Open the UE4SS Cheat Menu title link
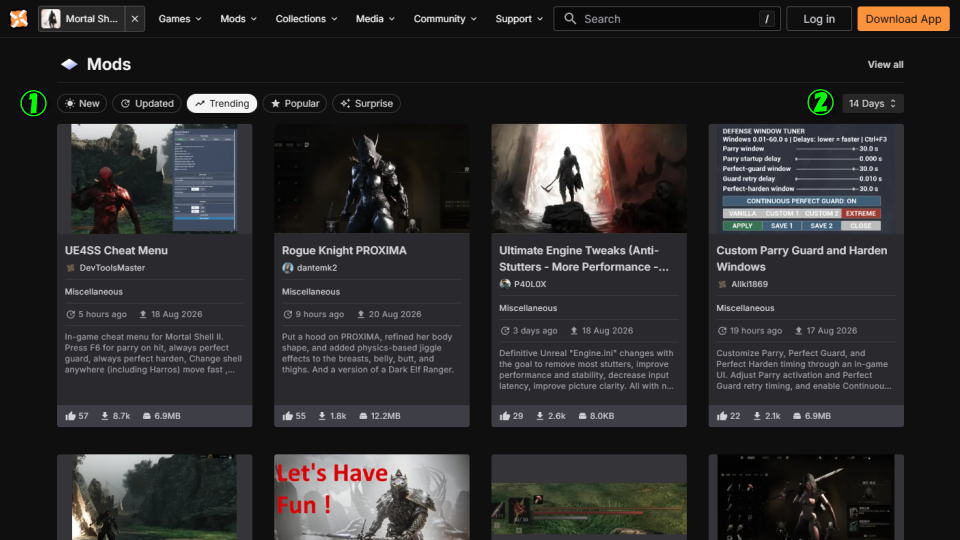The image size is (960, 540). pyautogui.click(x=116, y=250)
